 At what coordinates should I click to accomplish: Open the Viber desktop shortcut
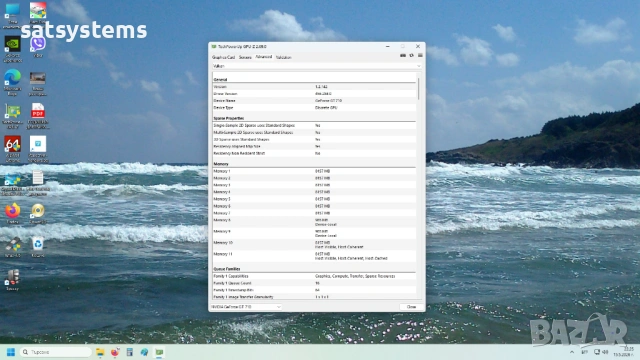tap(38, 47)
